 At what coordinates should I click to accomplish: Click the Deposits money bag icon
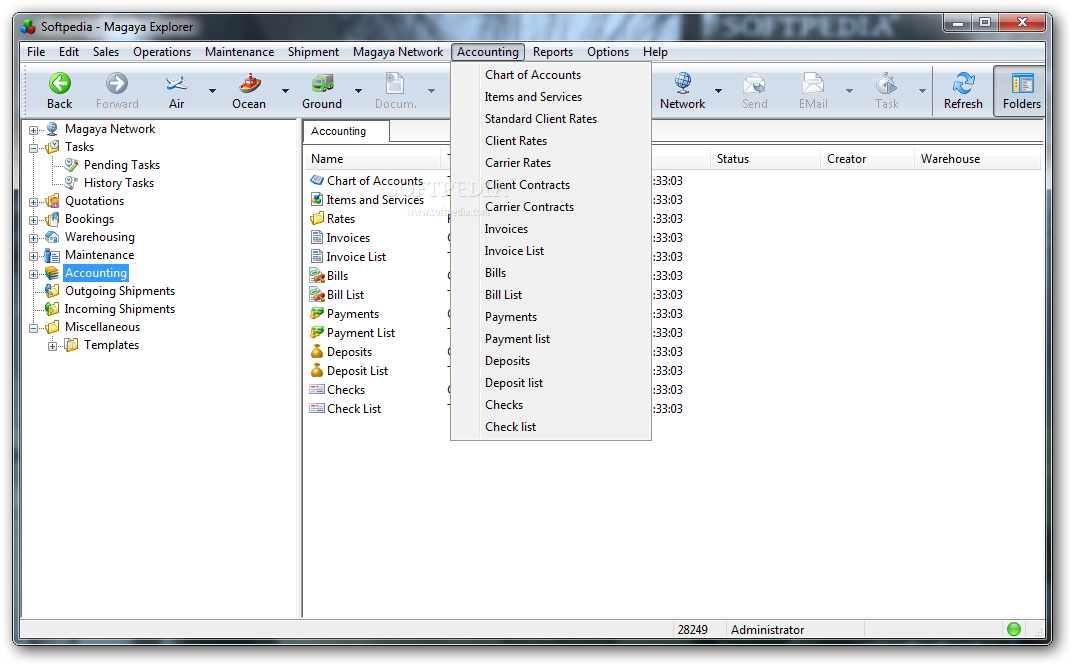(x=317, y=351)
